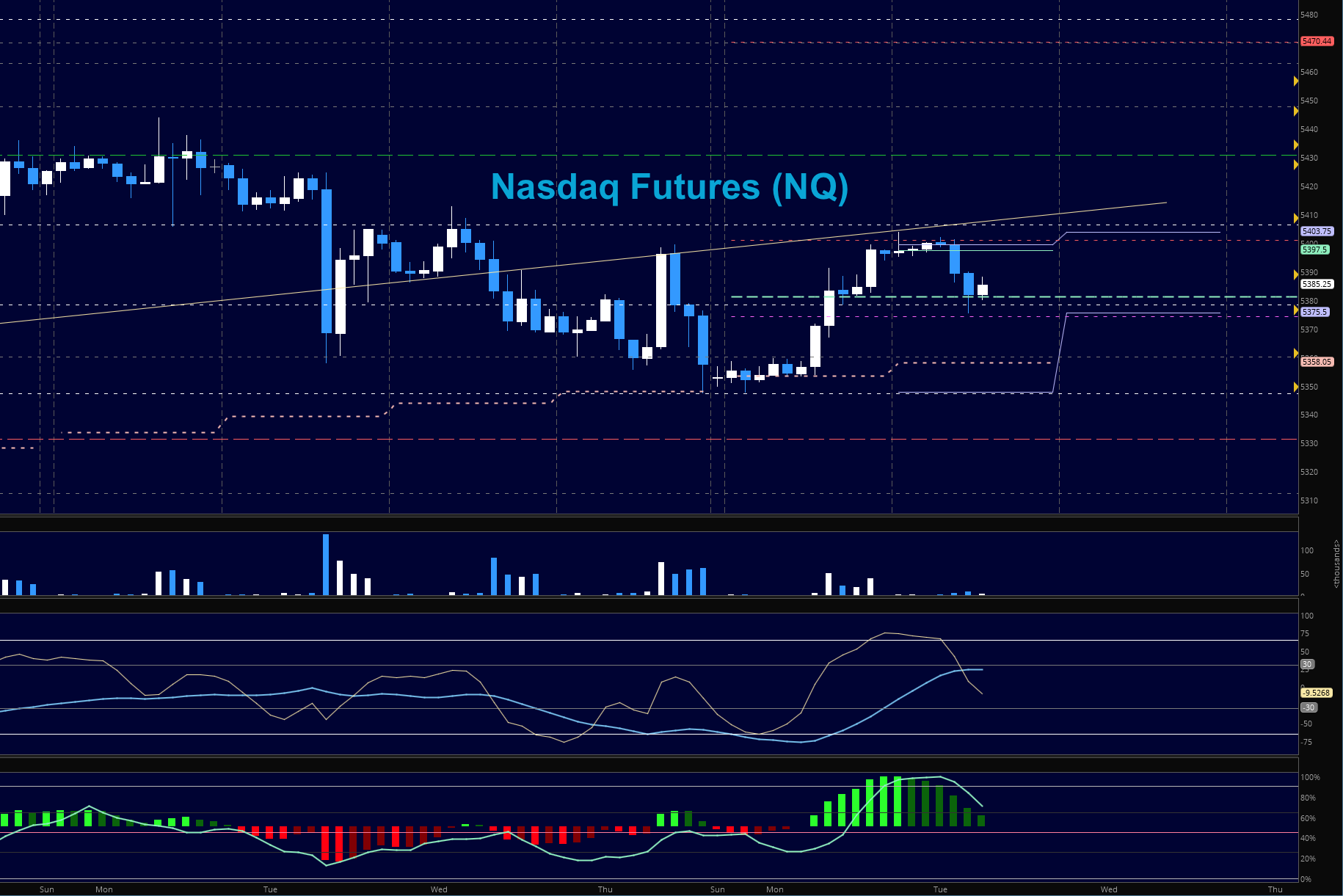Click the 5310 price axis label
1343x896 pixels.
pos(1309,500)
